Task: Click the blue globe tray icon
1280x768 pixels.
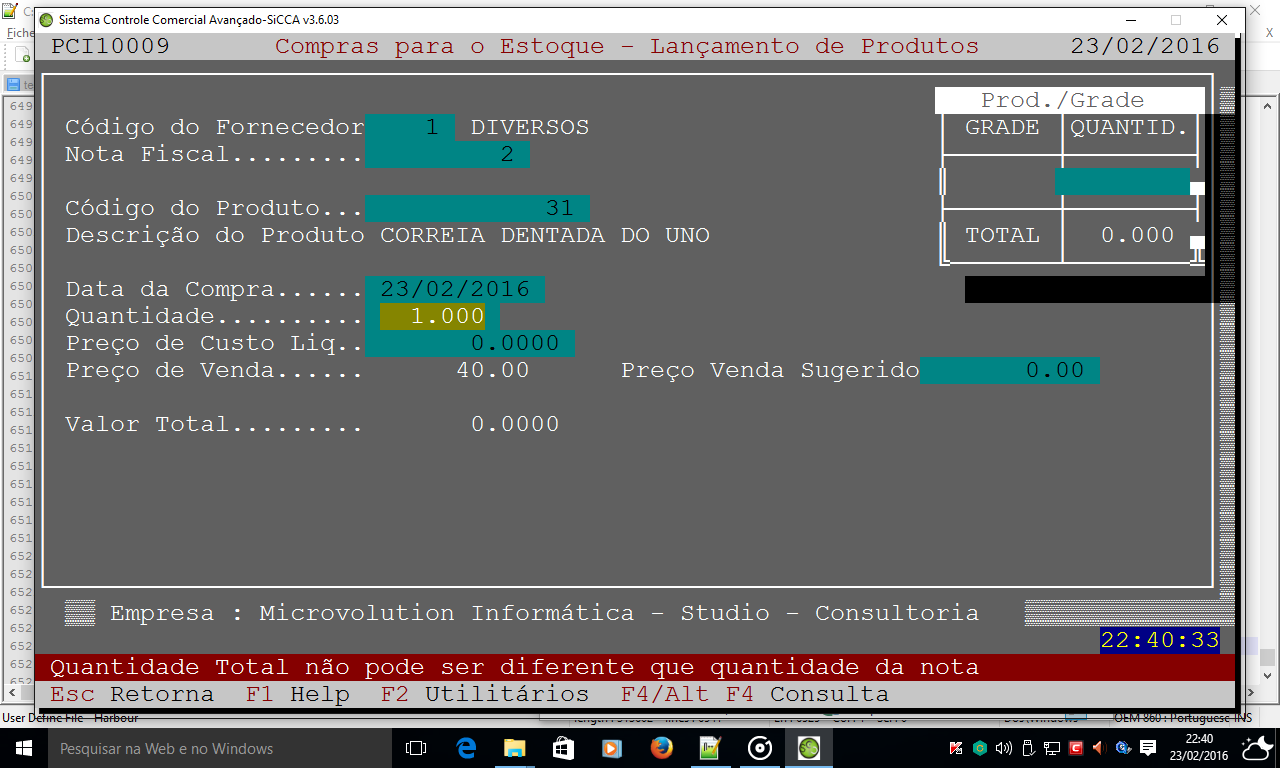Action: (x=1124, y=748)
